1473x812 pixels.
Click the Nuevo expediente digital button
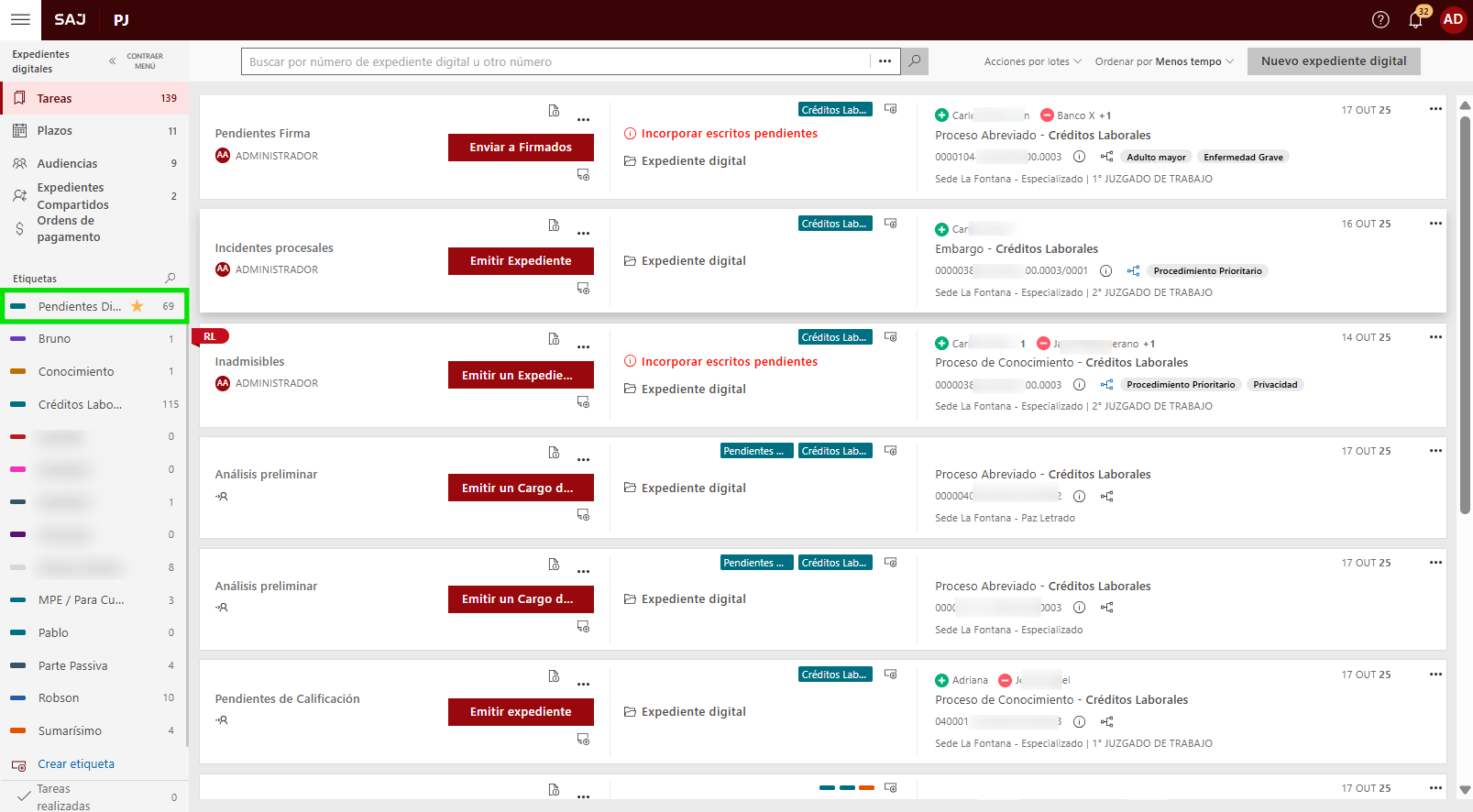[x=1333, y=61]
